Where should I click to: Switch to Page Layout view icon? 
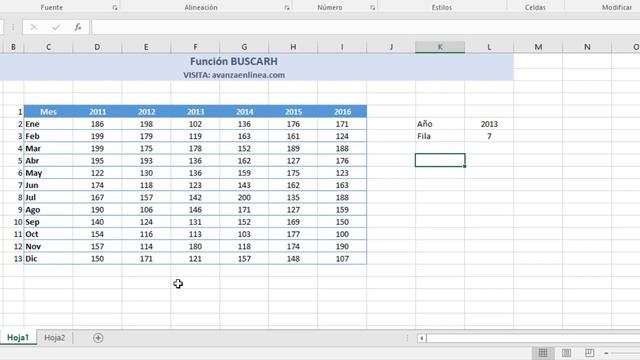click(x=566, y=353)
